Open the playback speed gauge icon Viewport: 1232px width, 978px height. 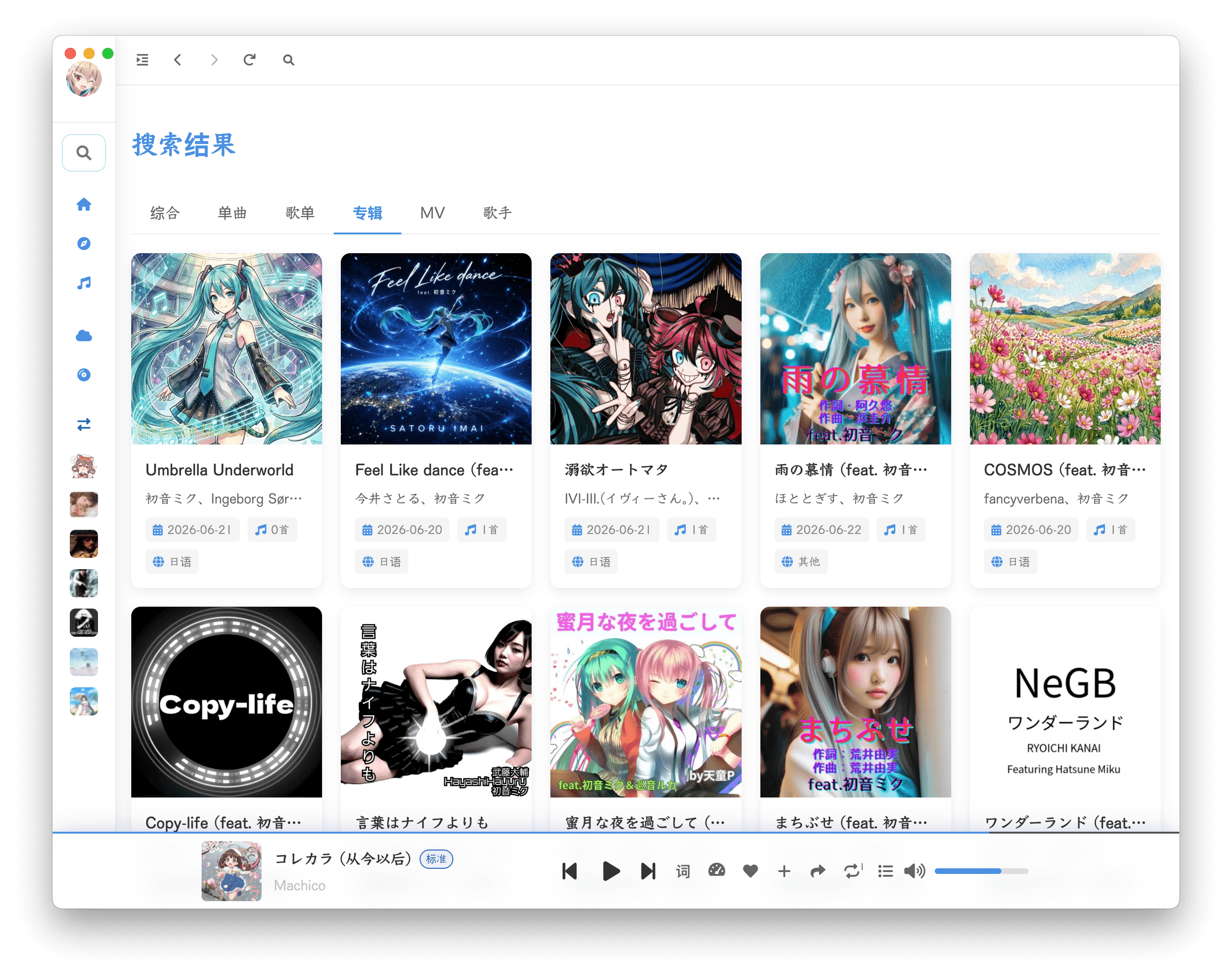point(717,871)
